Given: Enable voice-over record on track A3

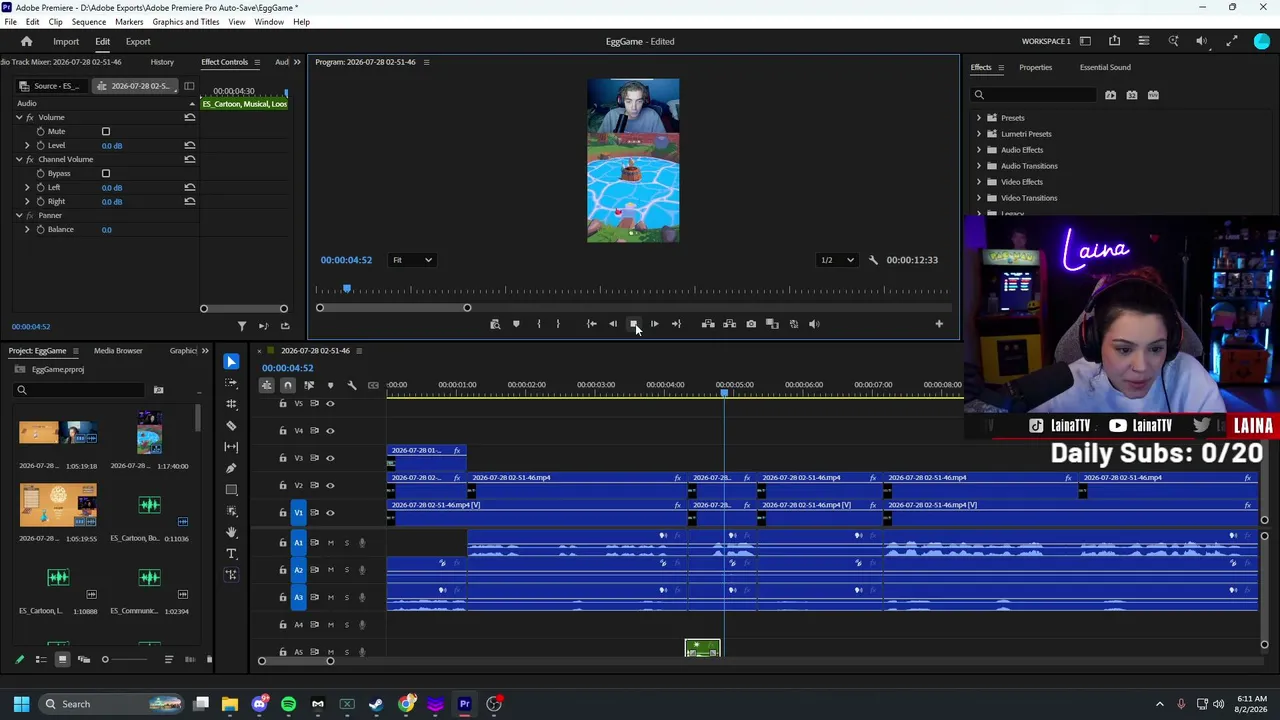Looking at the screenshot, I should coord(362,597).
